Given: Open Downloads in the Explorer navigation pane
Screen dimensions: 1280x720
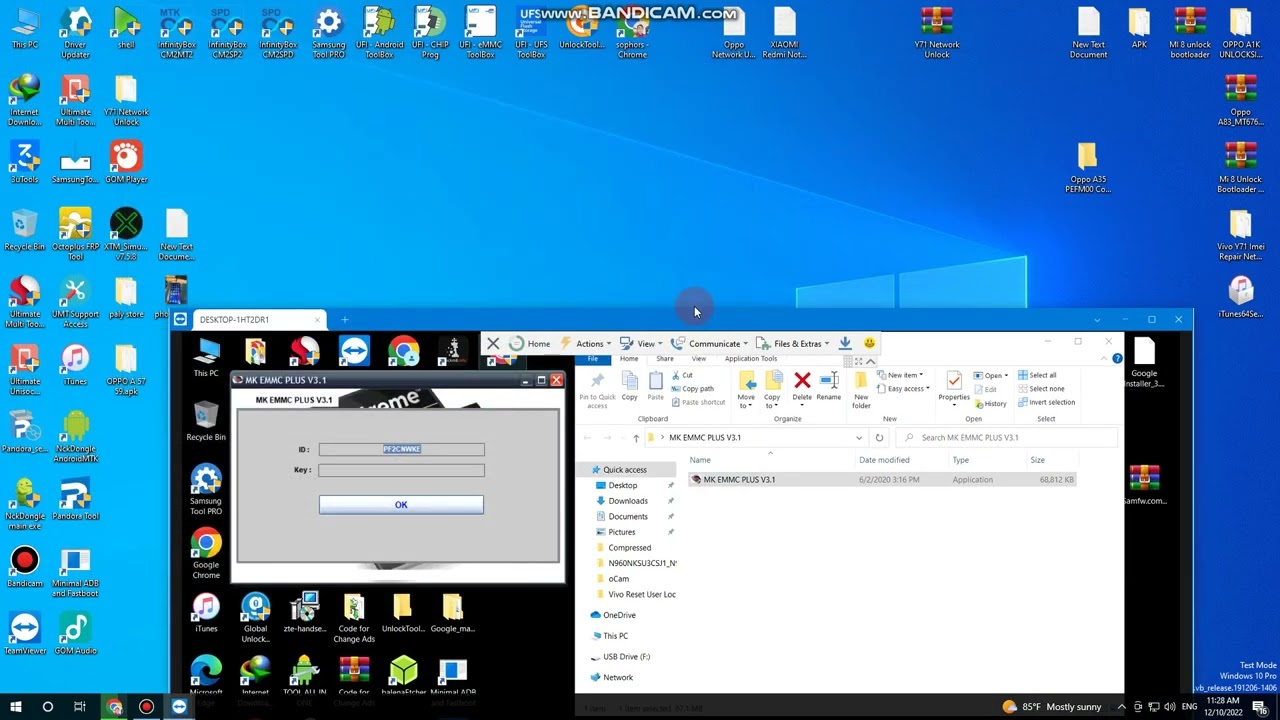Looking at the screenshot, I should (x=628, y=500).
